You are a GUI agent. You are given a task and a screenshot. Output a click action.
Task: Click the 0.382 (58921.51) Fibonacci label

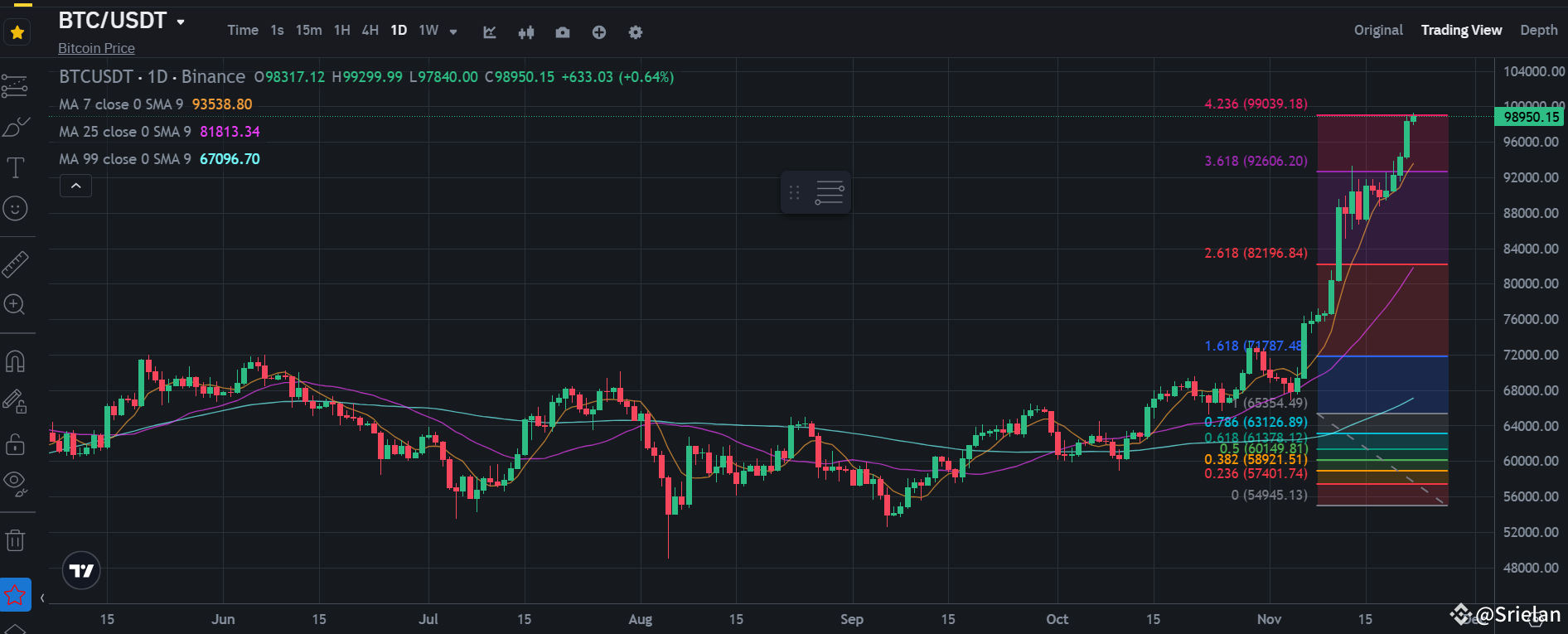(x=1256, y=459)
